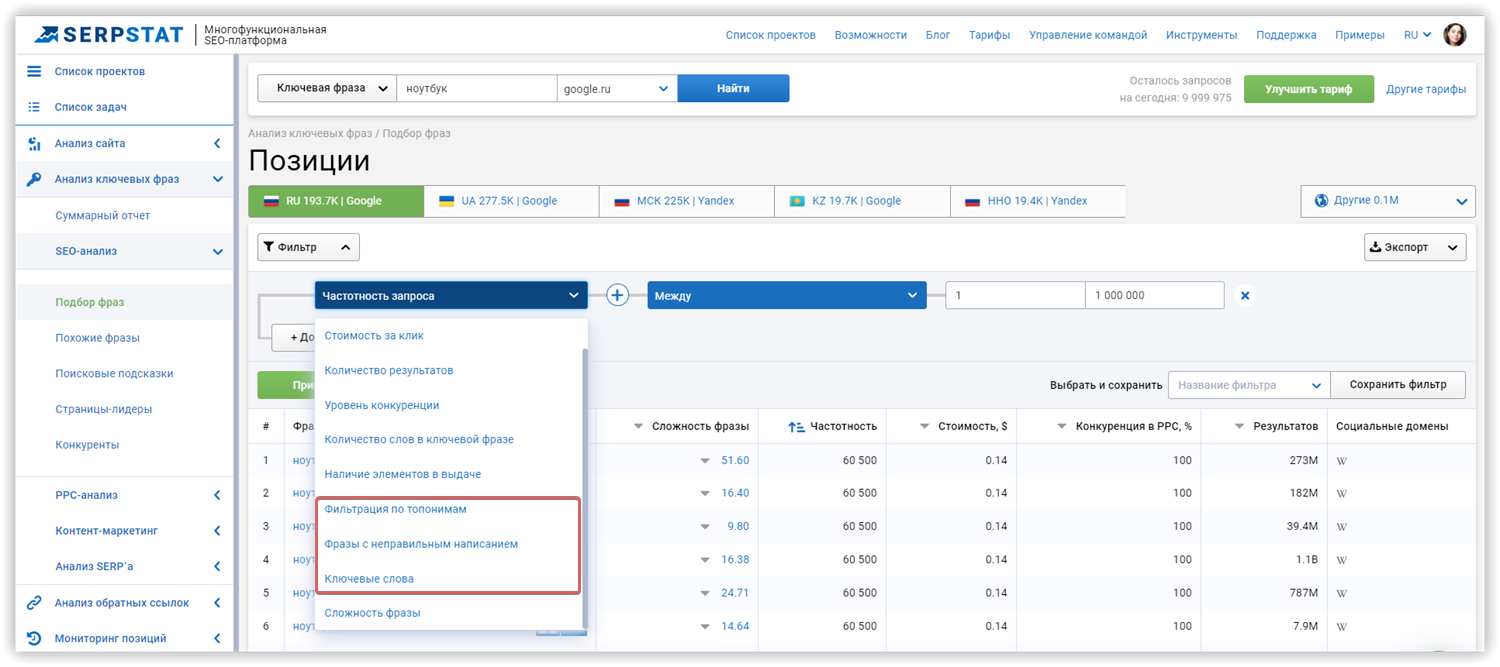Choose Ключевые слова filter option
Viewport: 1500px width, 667px height.
pyautogui.click(x=369, y=578)
